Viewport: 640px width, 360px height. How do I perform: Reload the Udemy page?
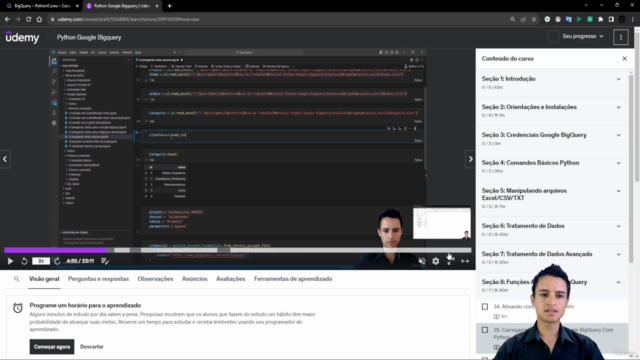[28, 19]
